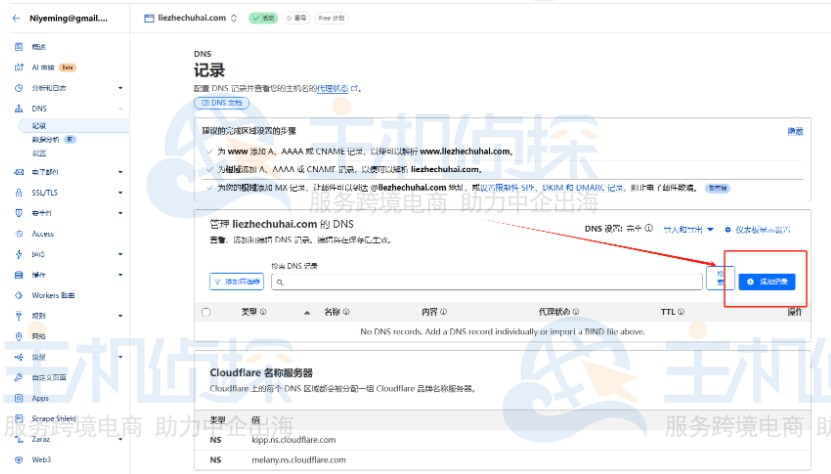831x474 pixels.
Task: Click the add filter button
Action: click(x=237, y=282)
